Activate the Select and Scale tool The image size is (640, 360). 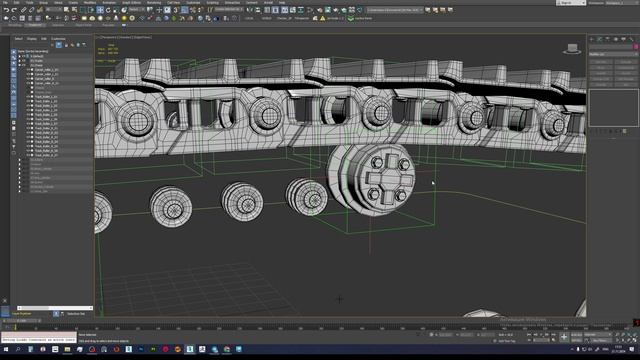click(x=116, y=10)
